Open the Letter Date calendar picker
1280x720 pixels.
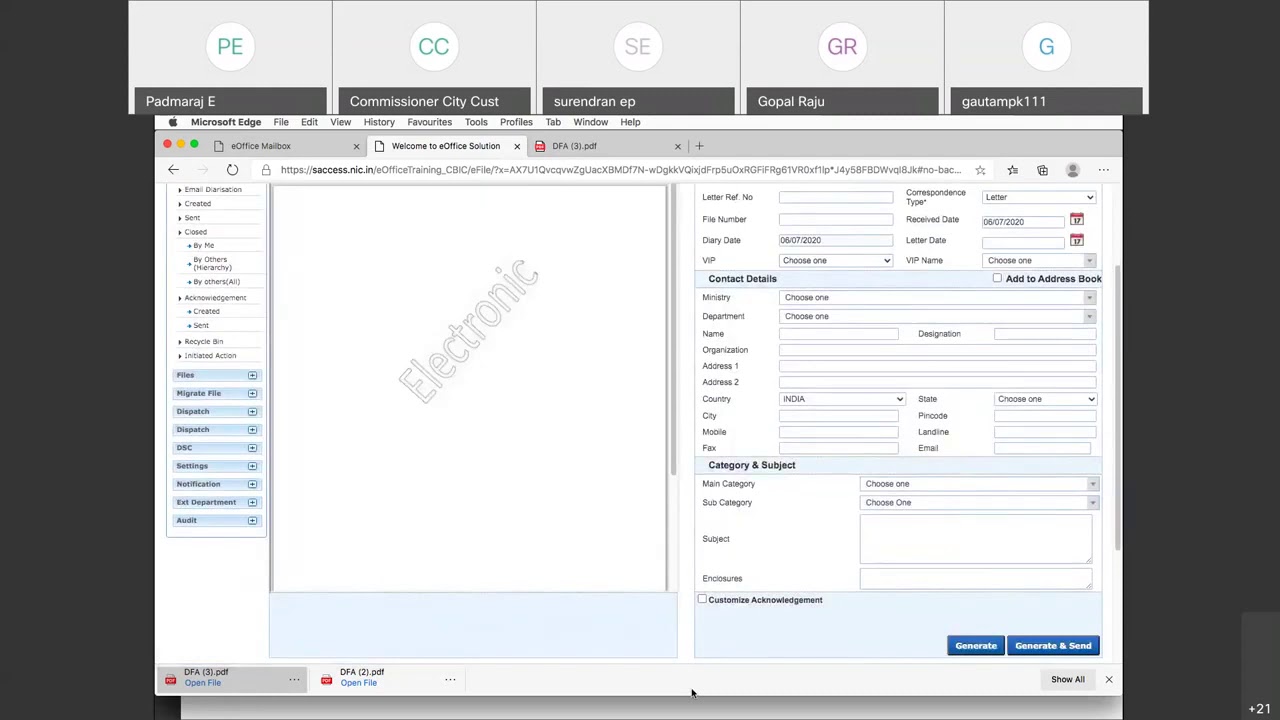click(1076, 240)
